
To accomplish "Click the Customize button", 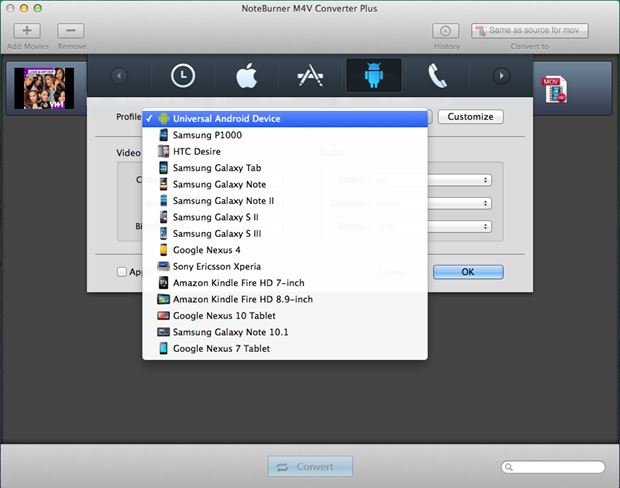I will tap(471, 117).
